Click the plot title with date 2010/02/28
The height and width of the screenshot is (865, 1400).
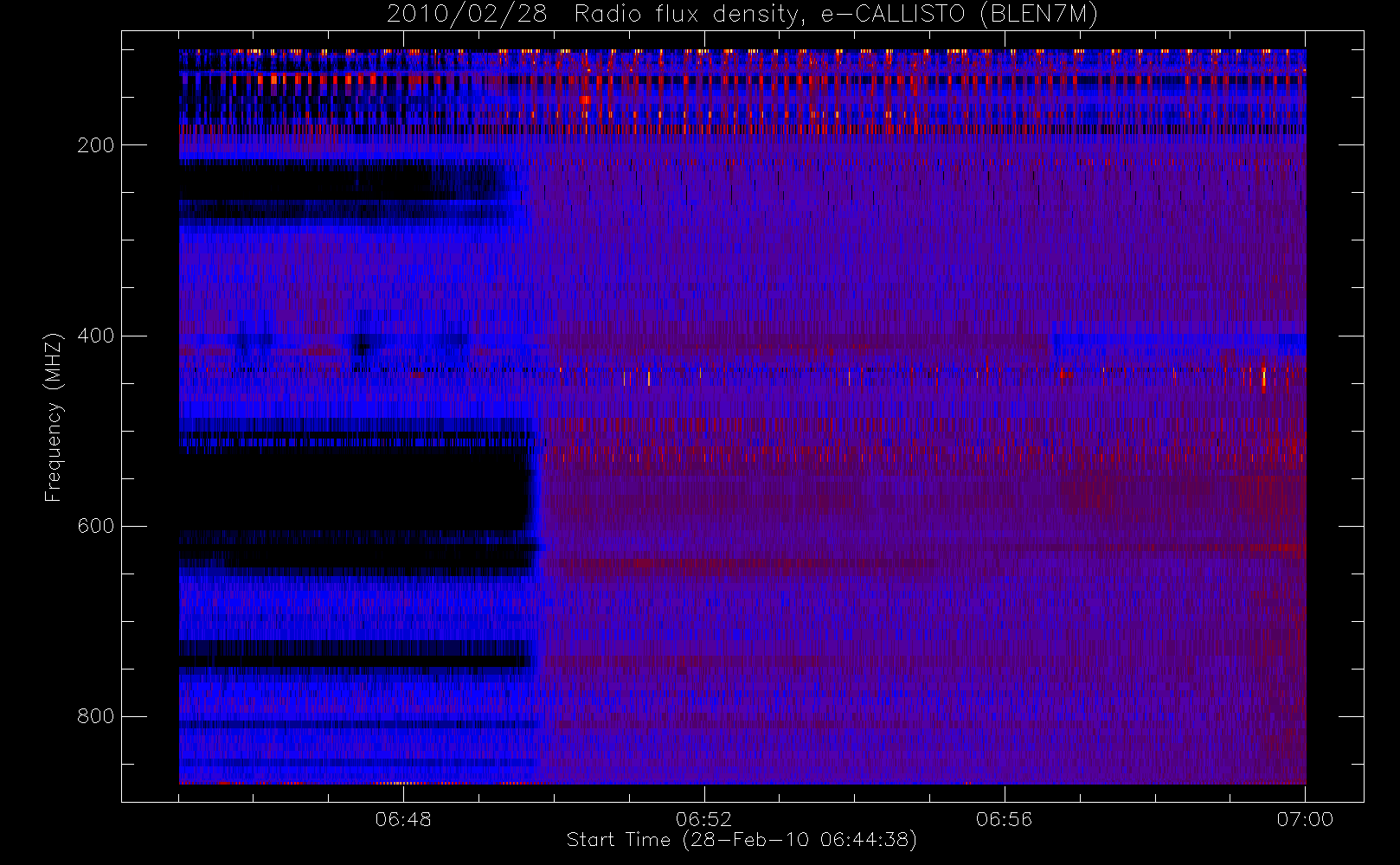(x=742, y=15)
